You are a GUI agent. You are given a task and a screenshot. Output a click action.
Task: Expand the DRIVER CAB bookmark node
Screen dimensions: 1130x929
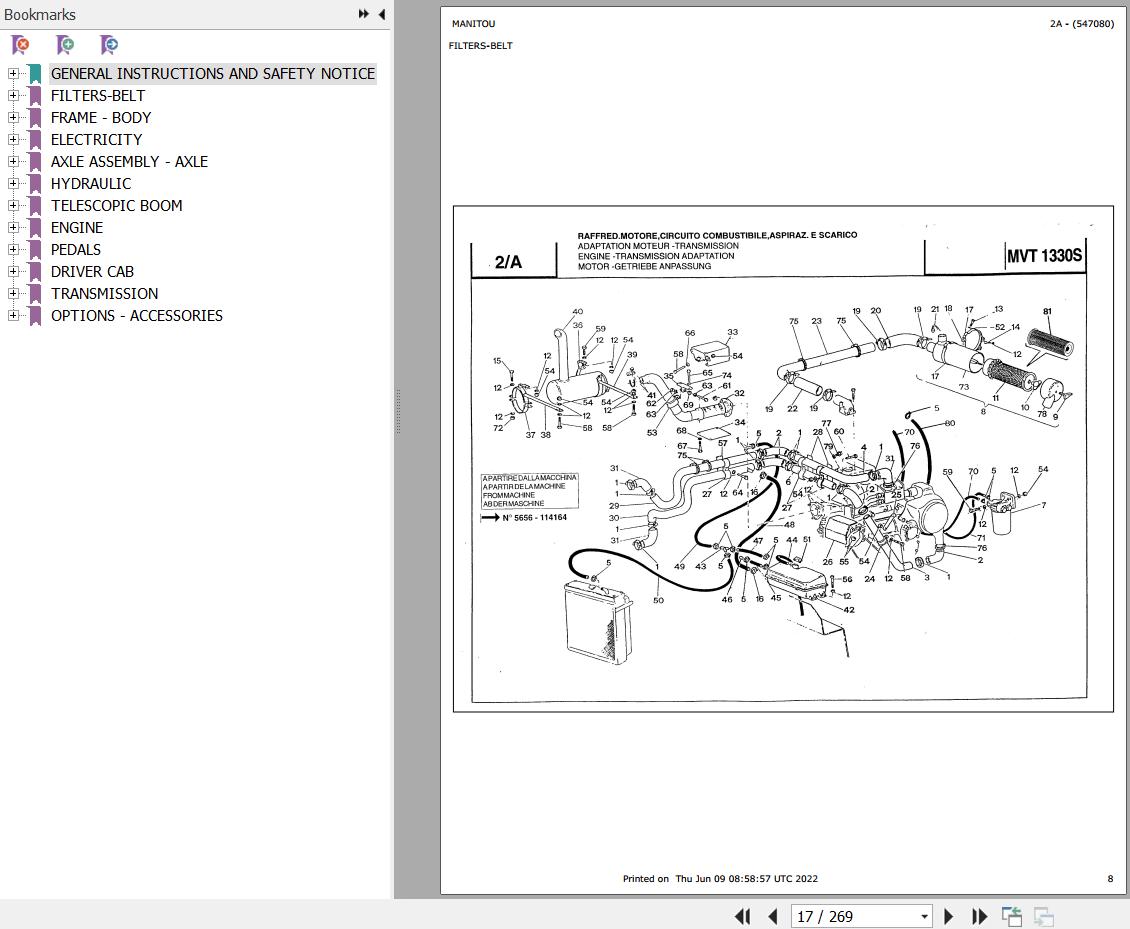tap(13, 271)
